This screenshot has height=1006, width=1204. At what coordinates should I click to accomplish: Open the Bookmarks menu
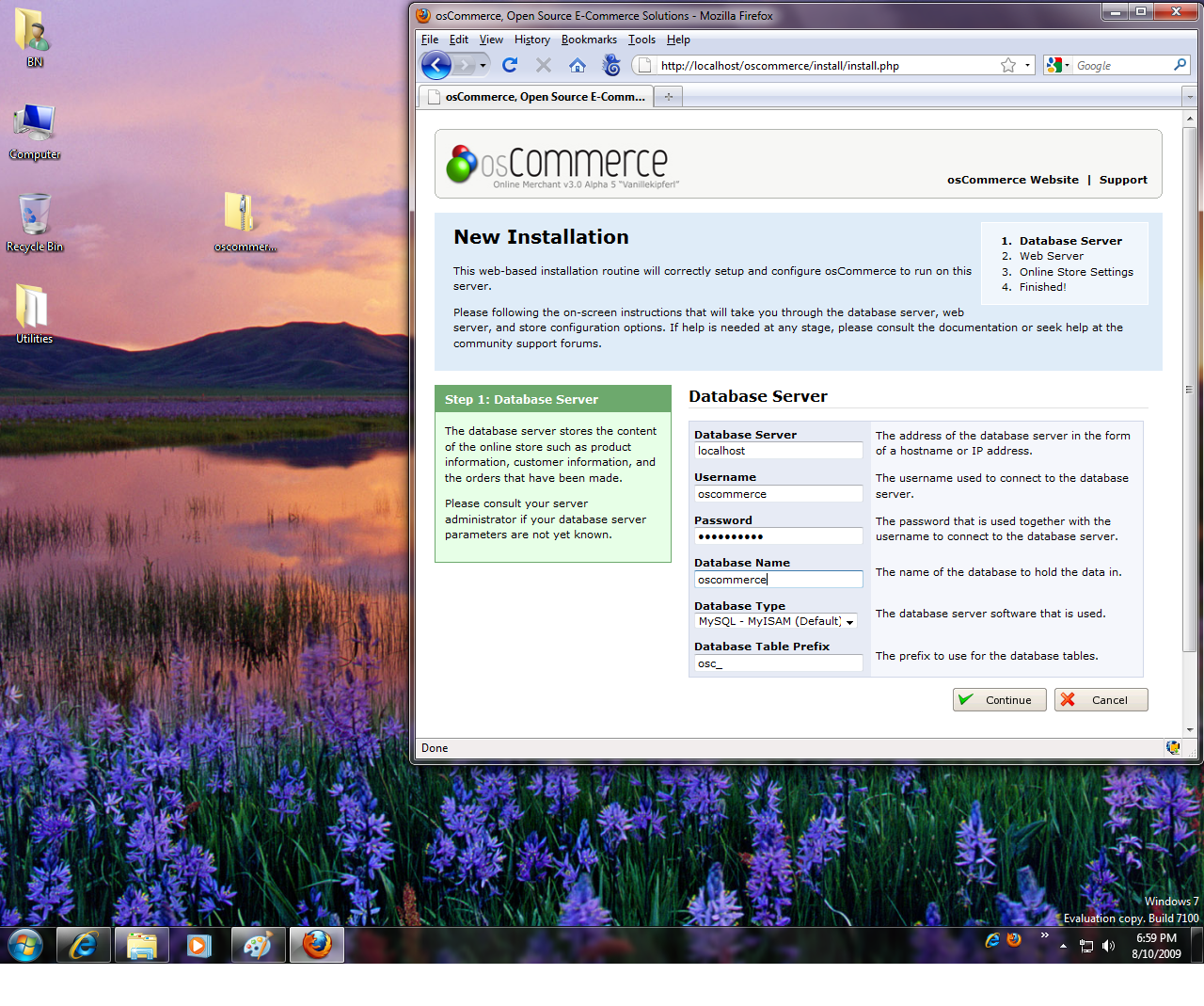(589, 40)
